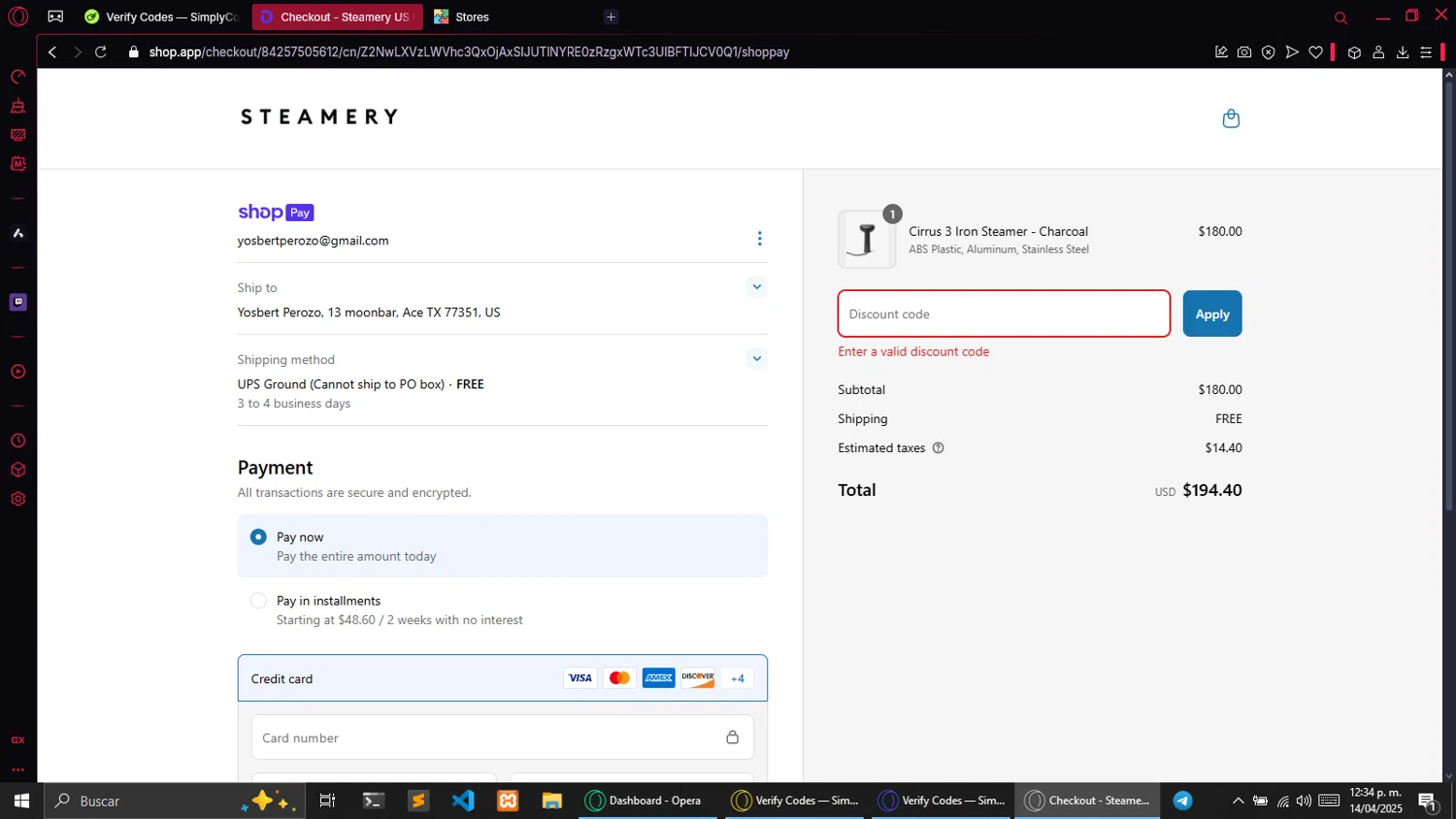
Task: Click the padlock site info icon
Action: pos(134,52)
